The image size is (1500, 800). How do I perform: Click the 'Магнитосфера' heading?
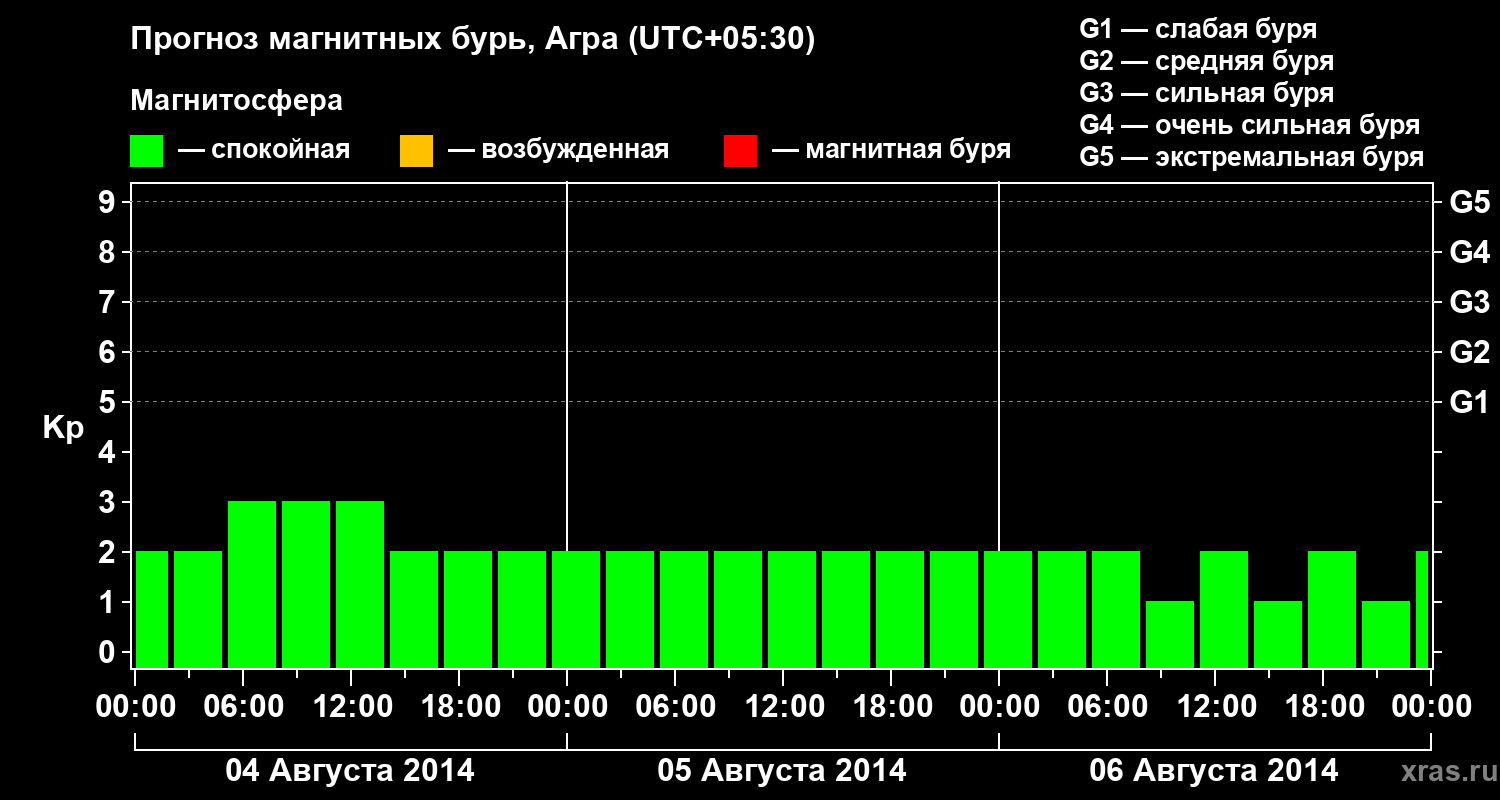237,101
